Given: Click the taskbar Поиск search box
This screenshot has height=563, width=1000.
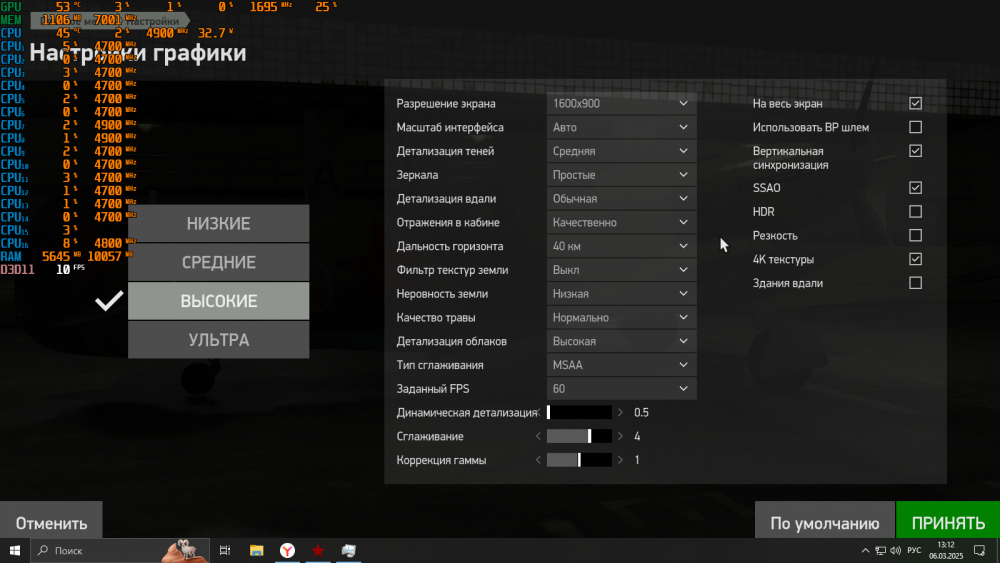Looking at the screenshot, I should 120,550.
